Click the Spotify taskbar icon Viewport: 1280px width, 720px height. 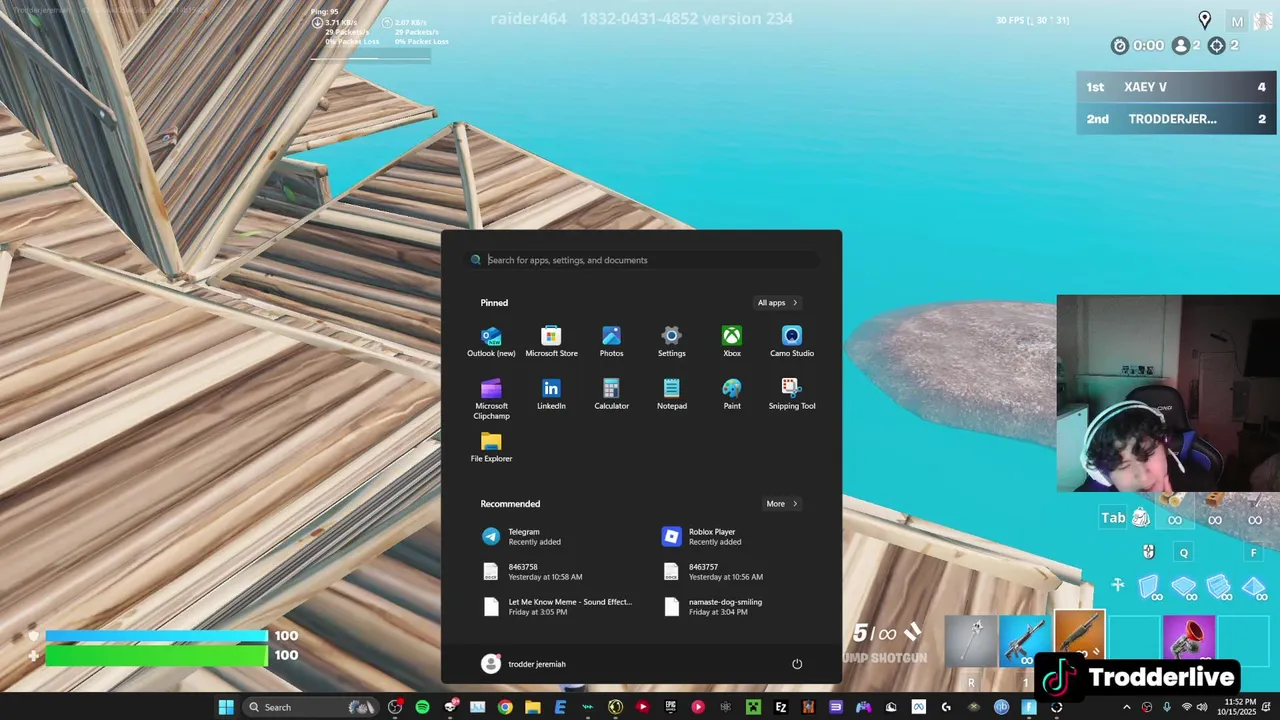coord(422,707)
